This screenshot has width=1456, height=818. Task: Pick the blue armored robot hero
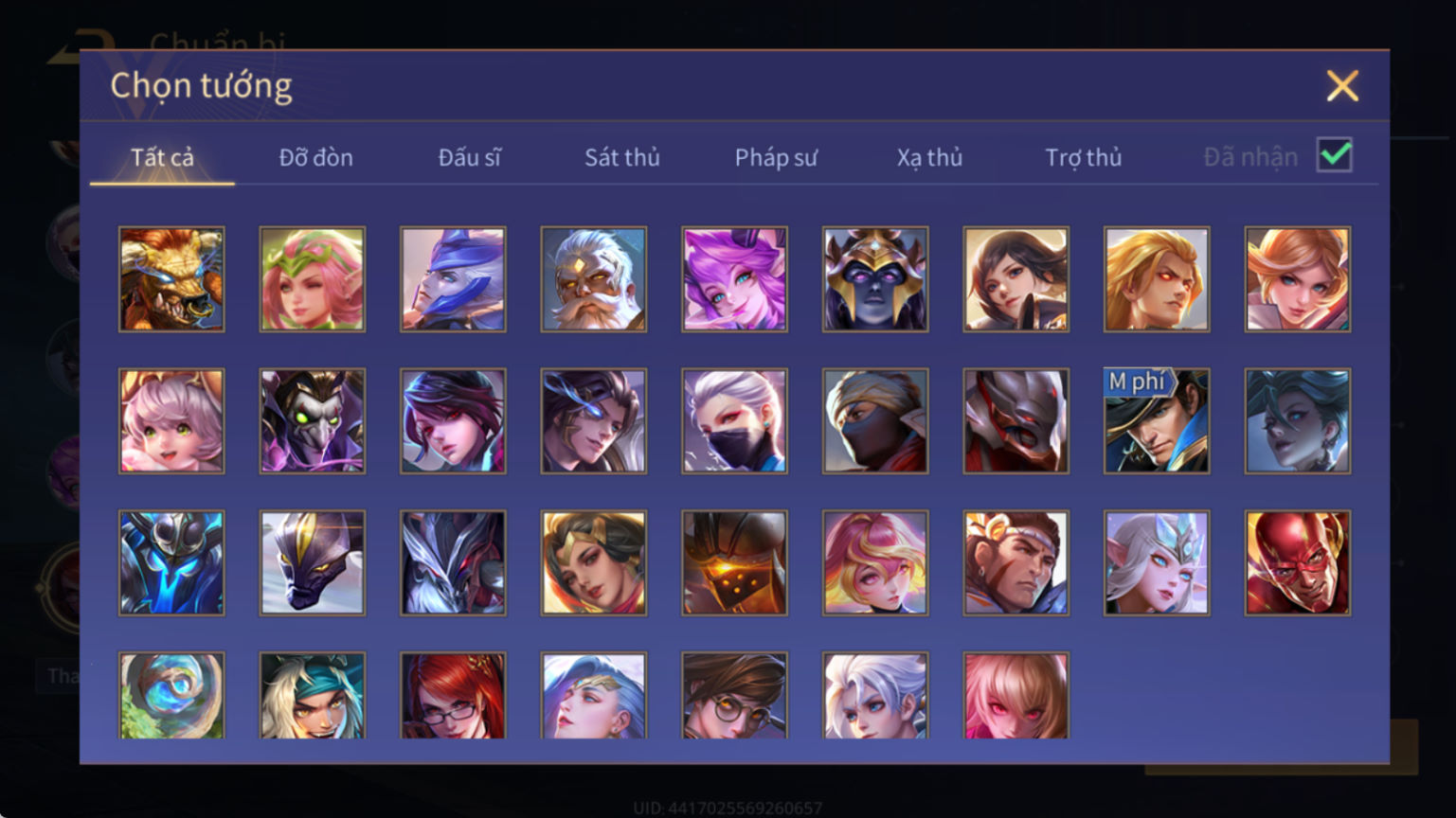coord(171,563)
